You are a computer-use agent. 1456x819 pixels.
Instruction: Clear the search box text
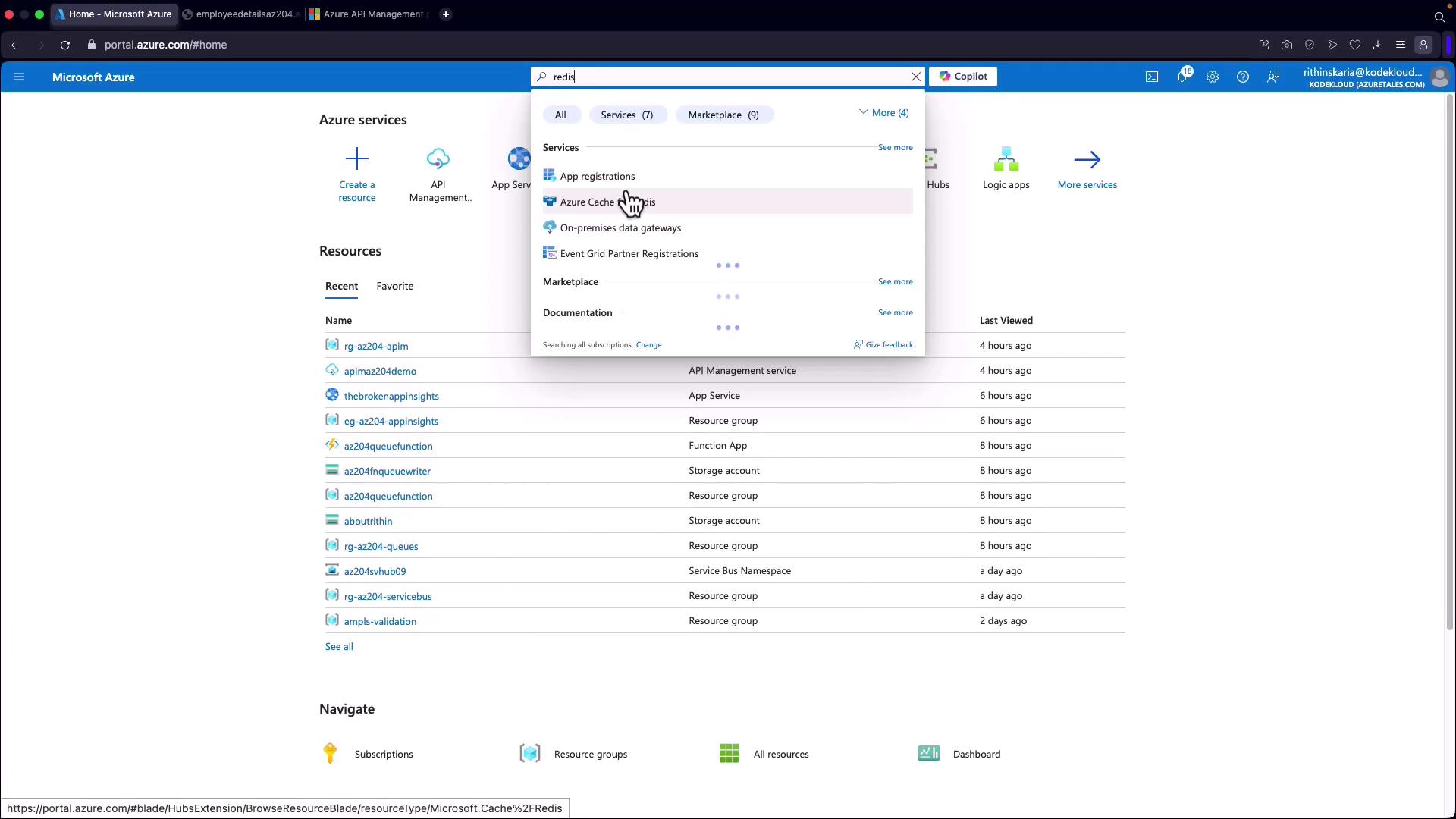coord(915,77)
